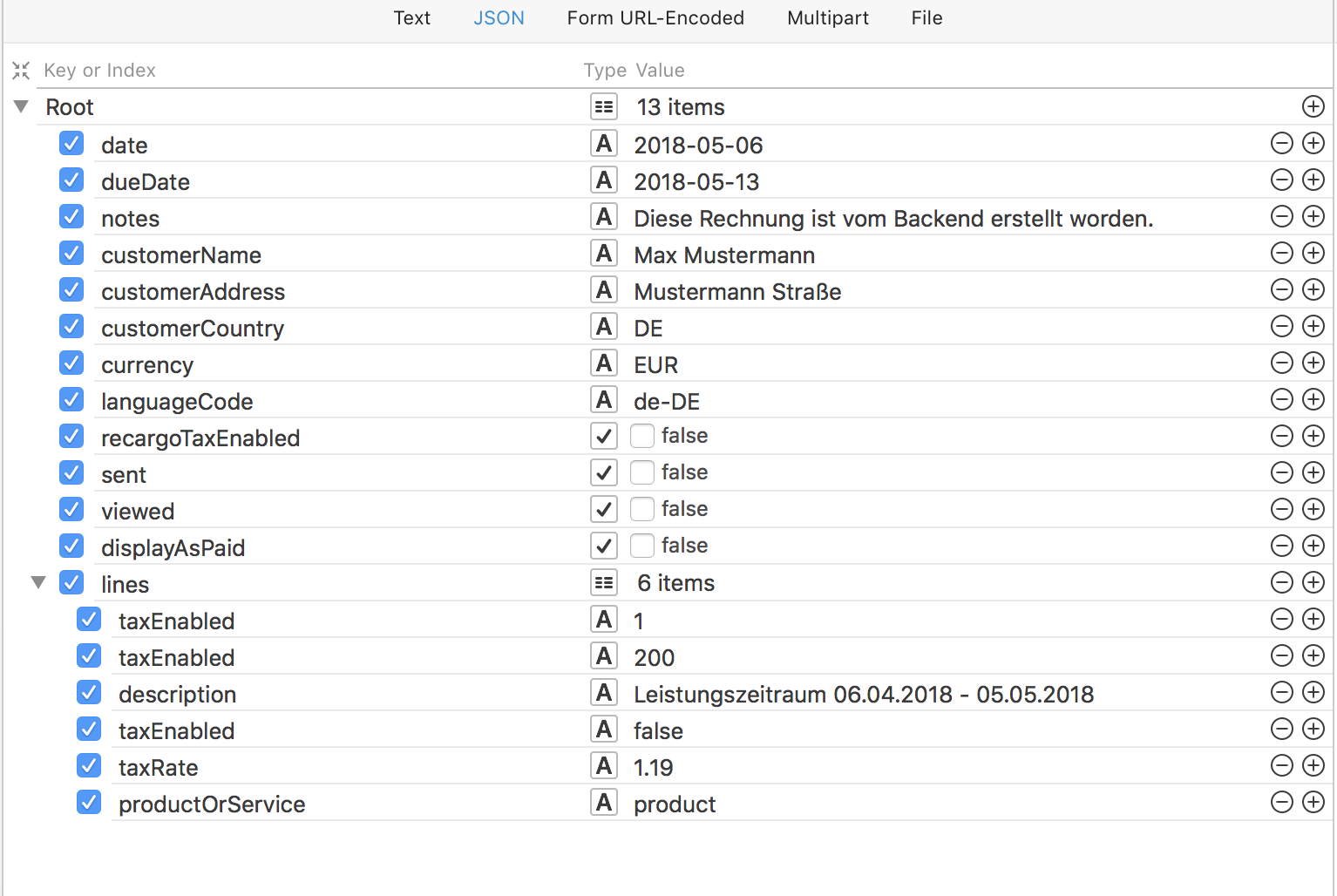The image size is (1337, 896).
Task: Remove the date row with minus icon
Action: point(1281,143)
